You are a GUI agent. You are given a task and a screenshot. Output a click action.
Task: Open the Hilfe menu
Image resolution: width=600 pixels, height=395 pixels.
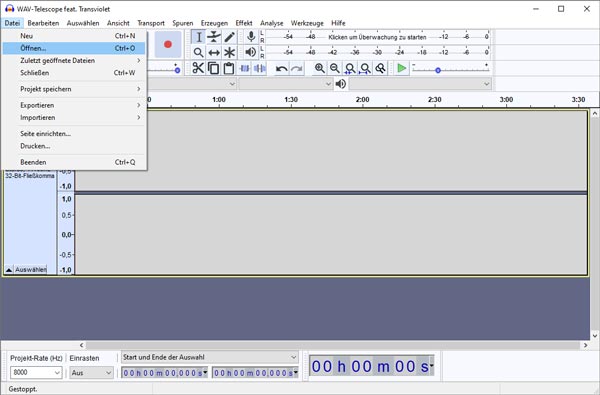point(338,23)
